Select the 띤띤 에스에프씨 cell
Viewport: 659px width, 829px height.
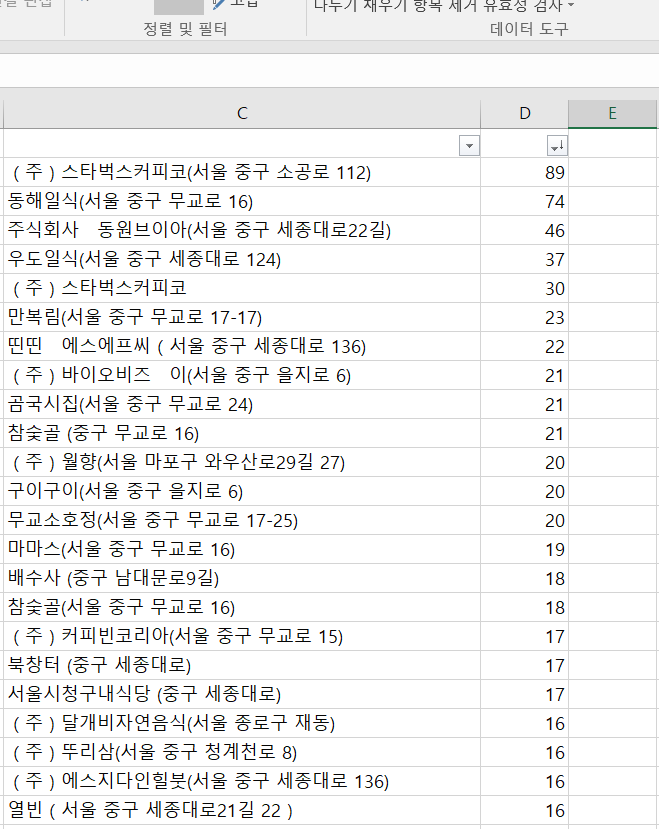[x=242, y=346]
